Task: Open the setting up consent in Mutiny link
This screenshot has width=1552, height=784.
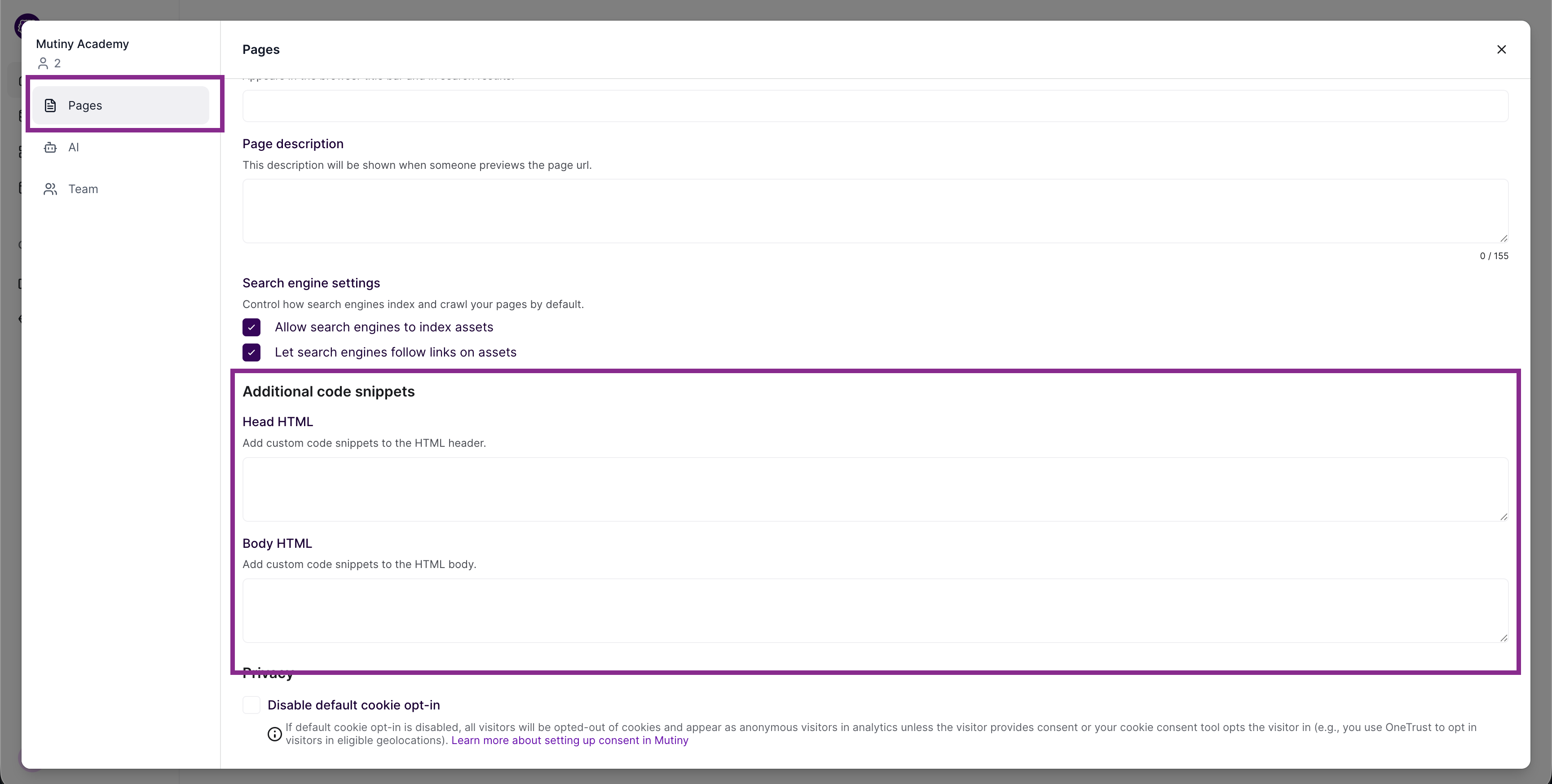Action: click(x=570, y=740)
